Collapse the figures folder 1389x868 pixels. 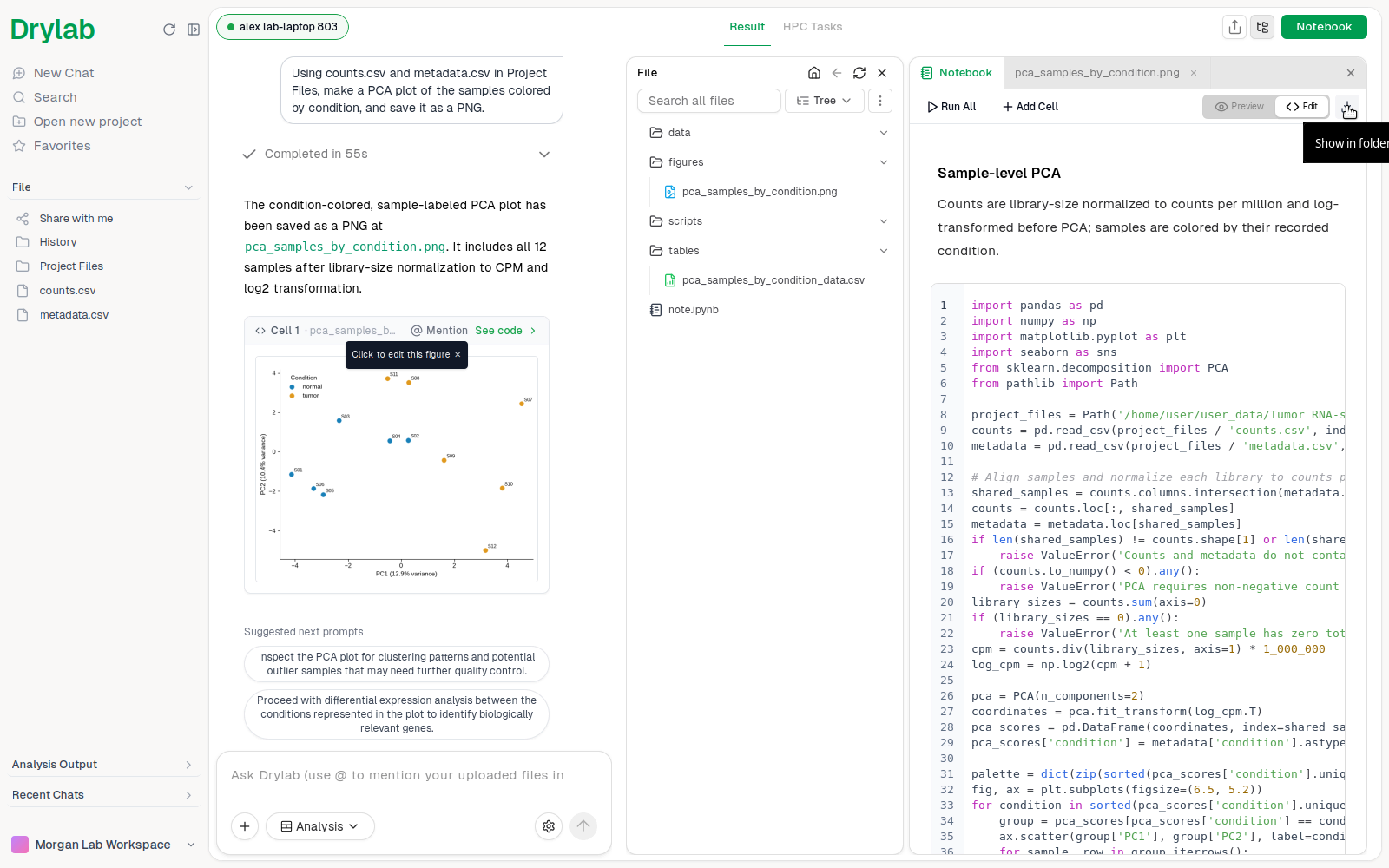884,162
